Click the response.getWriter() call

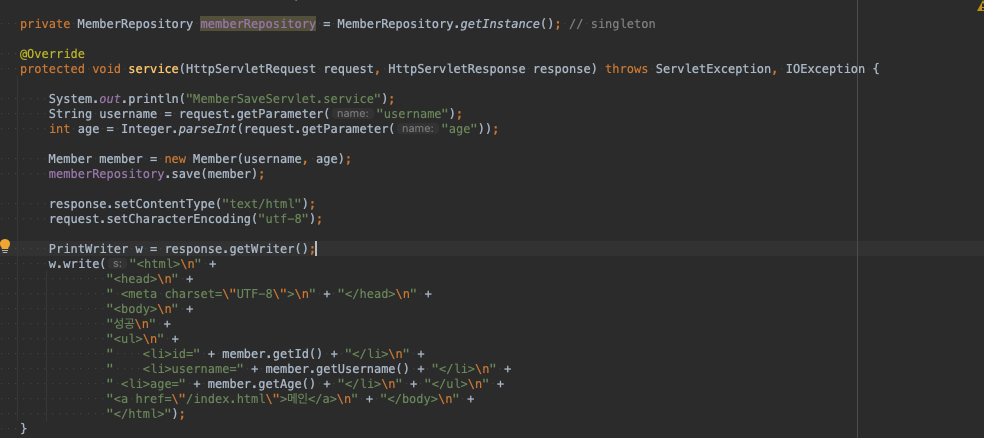point(236,249)
